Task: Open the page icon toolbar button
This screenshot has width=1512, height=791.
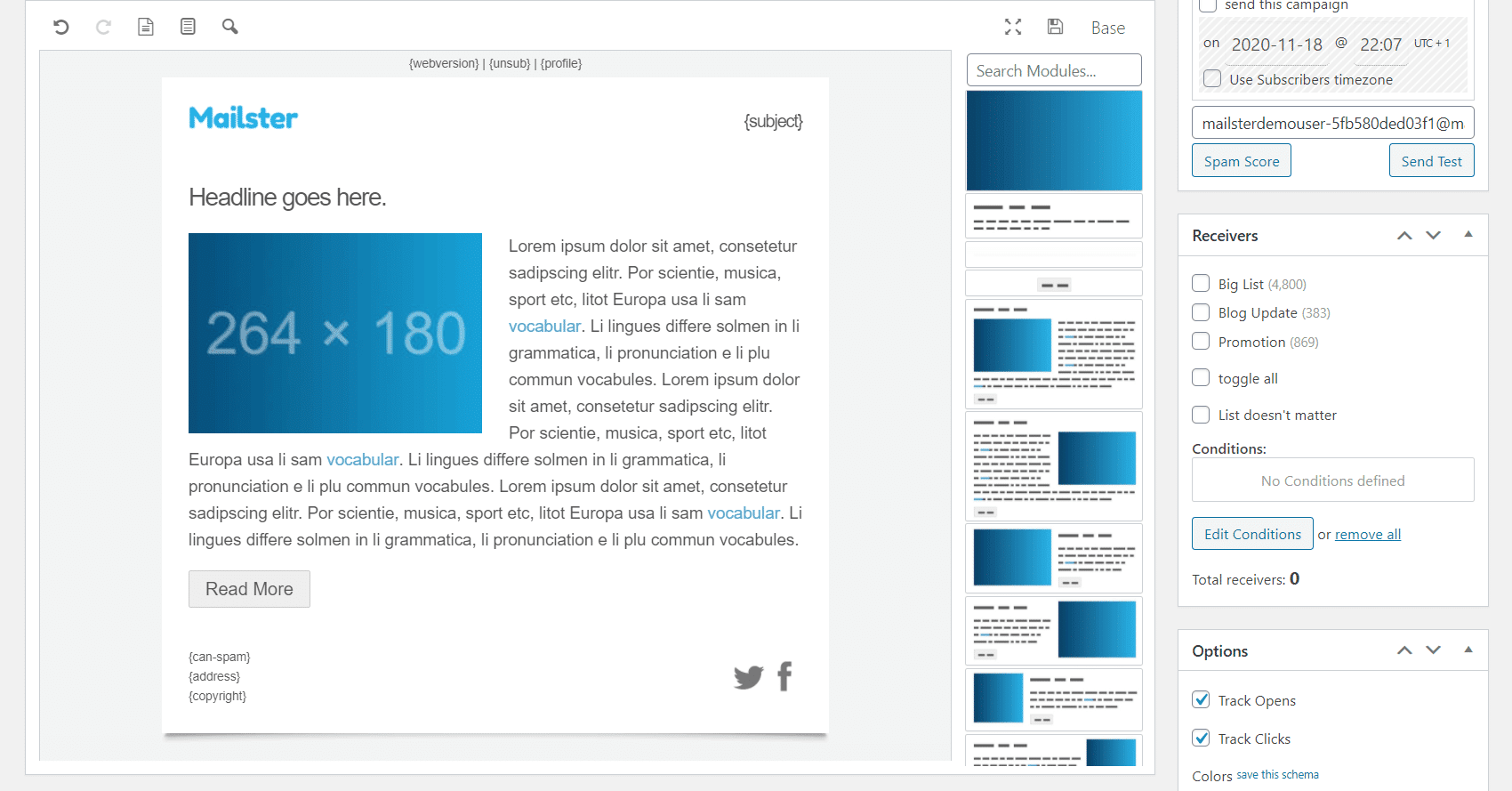Action: [x=146, y=27]
